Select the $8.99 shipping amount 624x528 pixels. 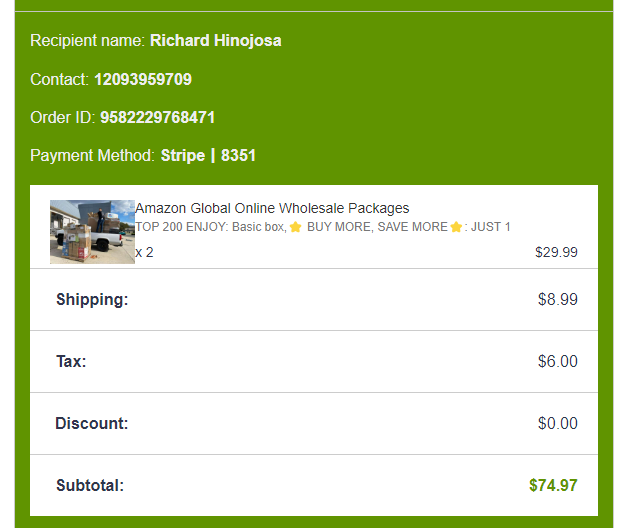click(557, 299)
